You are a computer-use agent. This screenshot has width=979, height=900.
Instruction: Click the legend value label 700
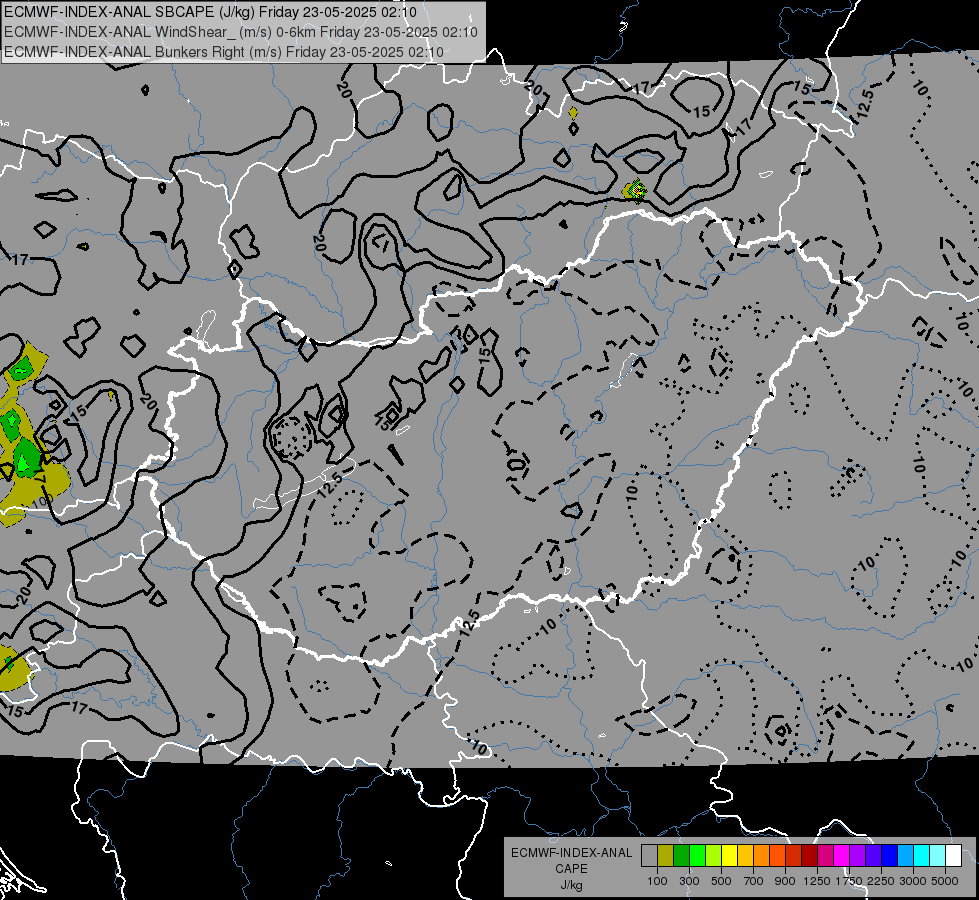pos(754,881)
